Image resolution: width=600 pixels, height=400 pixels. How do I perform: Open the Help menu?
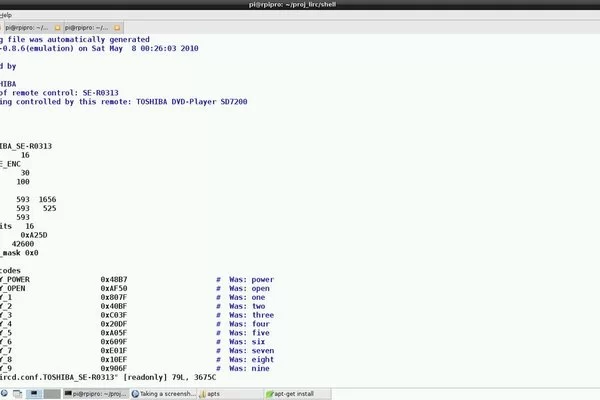click(5, 15)
